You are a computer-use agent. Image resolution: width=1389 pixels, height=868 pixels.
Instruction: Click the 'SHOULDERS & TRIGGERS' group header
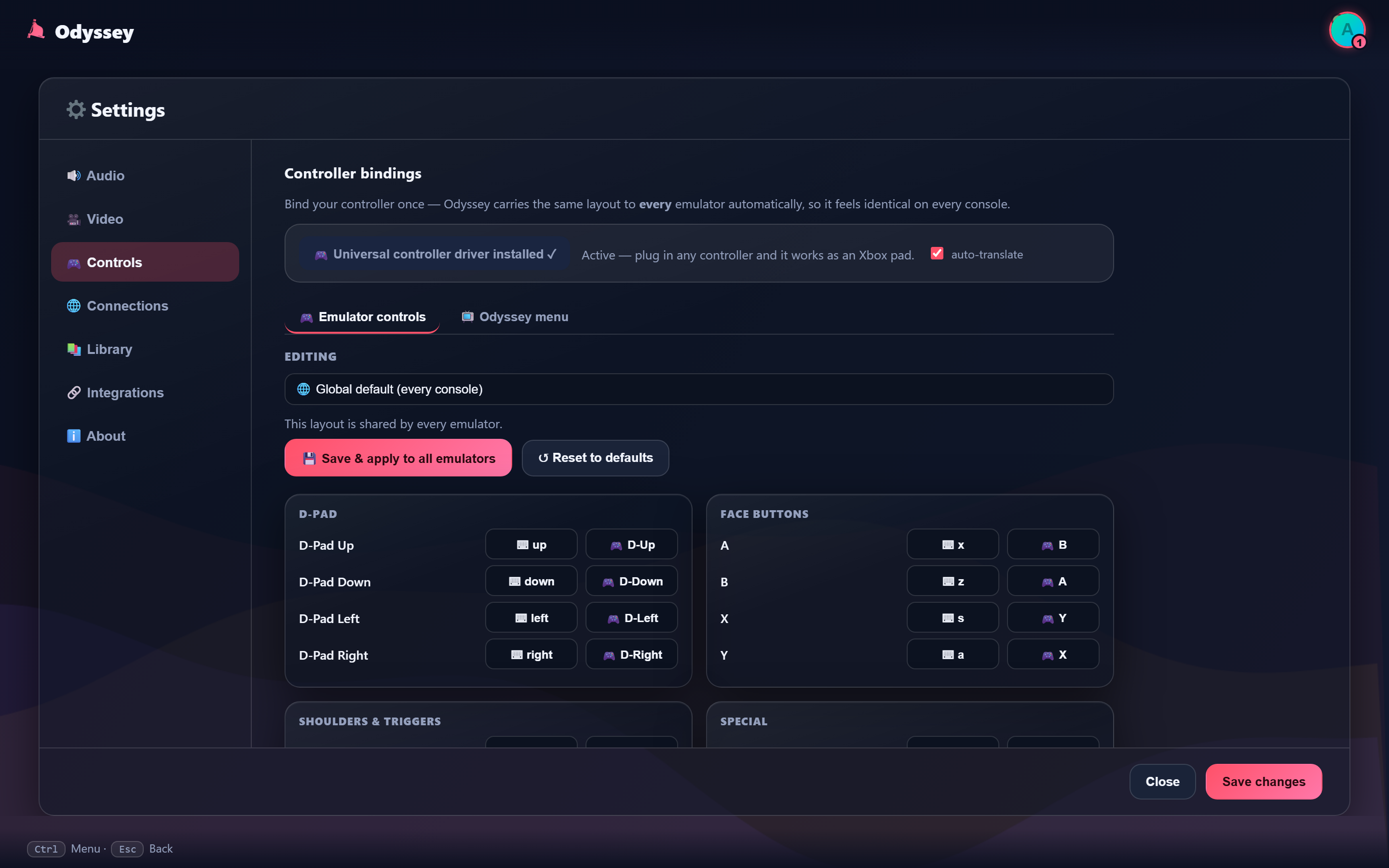click(369, 721)
